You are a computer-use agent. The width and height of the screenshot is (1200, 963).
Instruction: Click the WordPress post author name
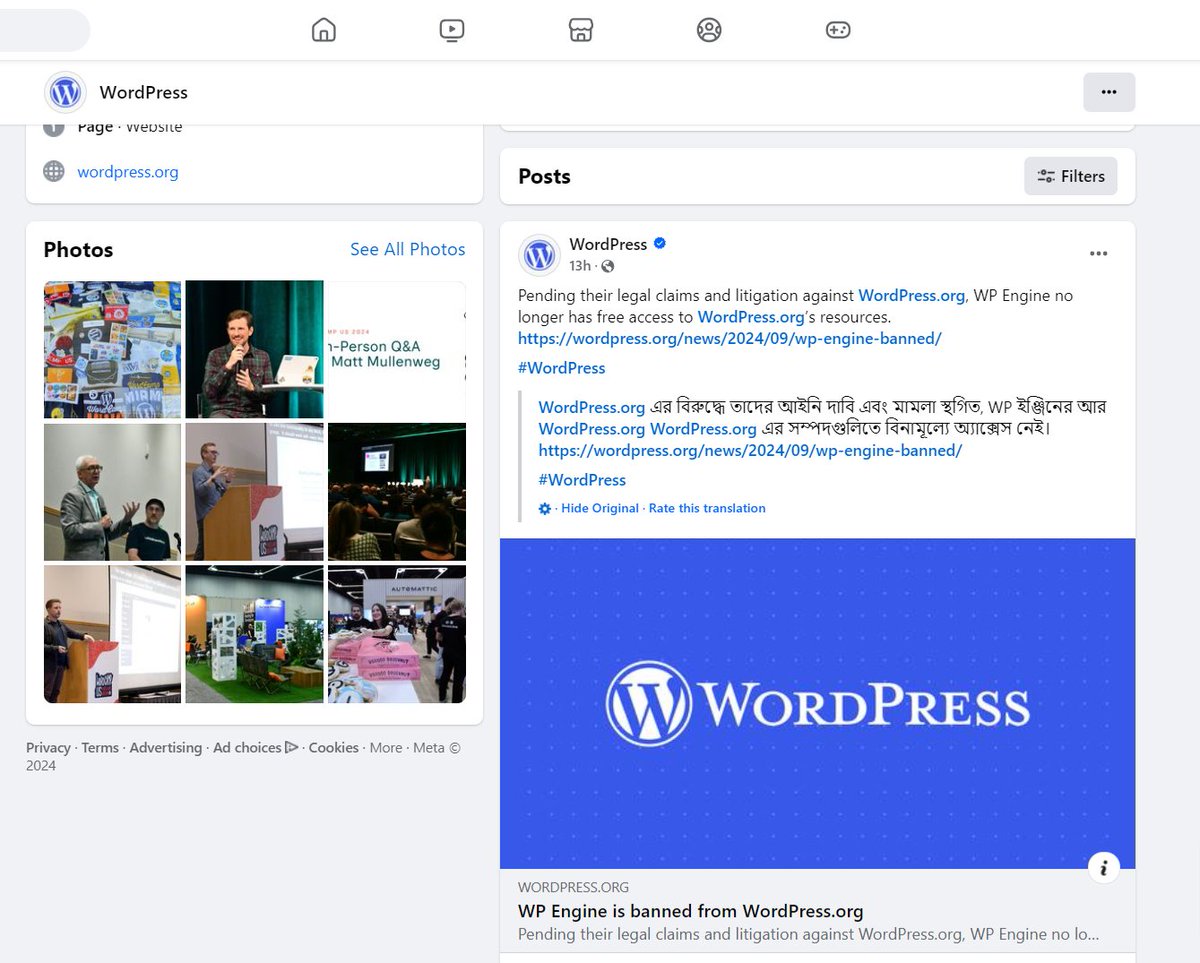pyautogui.click(x=608, y=244)
